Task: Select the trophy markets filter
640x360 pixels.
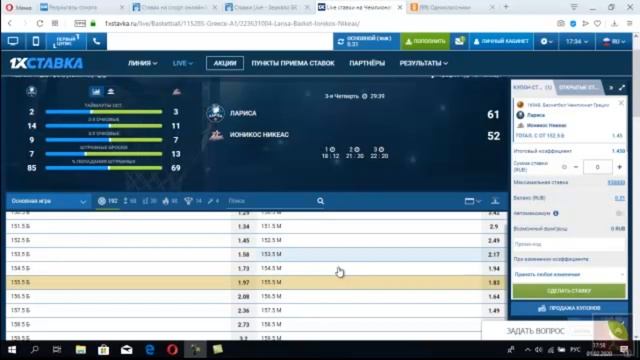Action: tap(193, 201)
